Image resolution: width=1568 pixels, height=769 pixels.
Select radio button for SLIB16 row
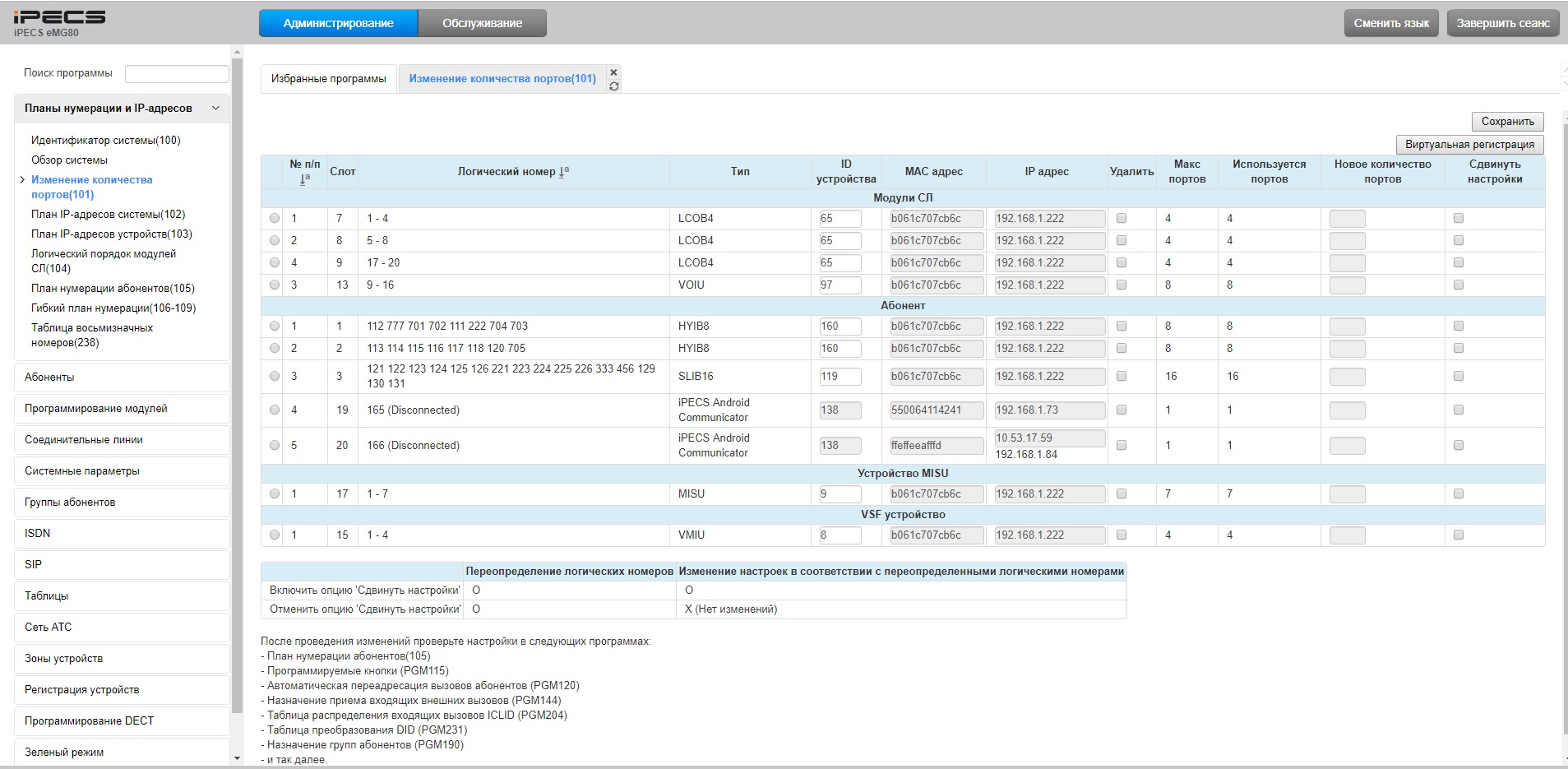pyautogui.click(x=275, y=376)
